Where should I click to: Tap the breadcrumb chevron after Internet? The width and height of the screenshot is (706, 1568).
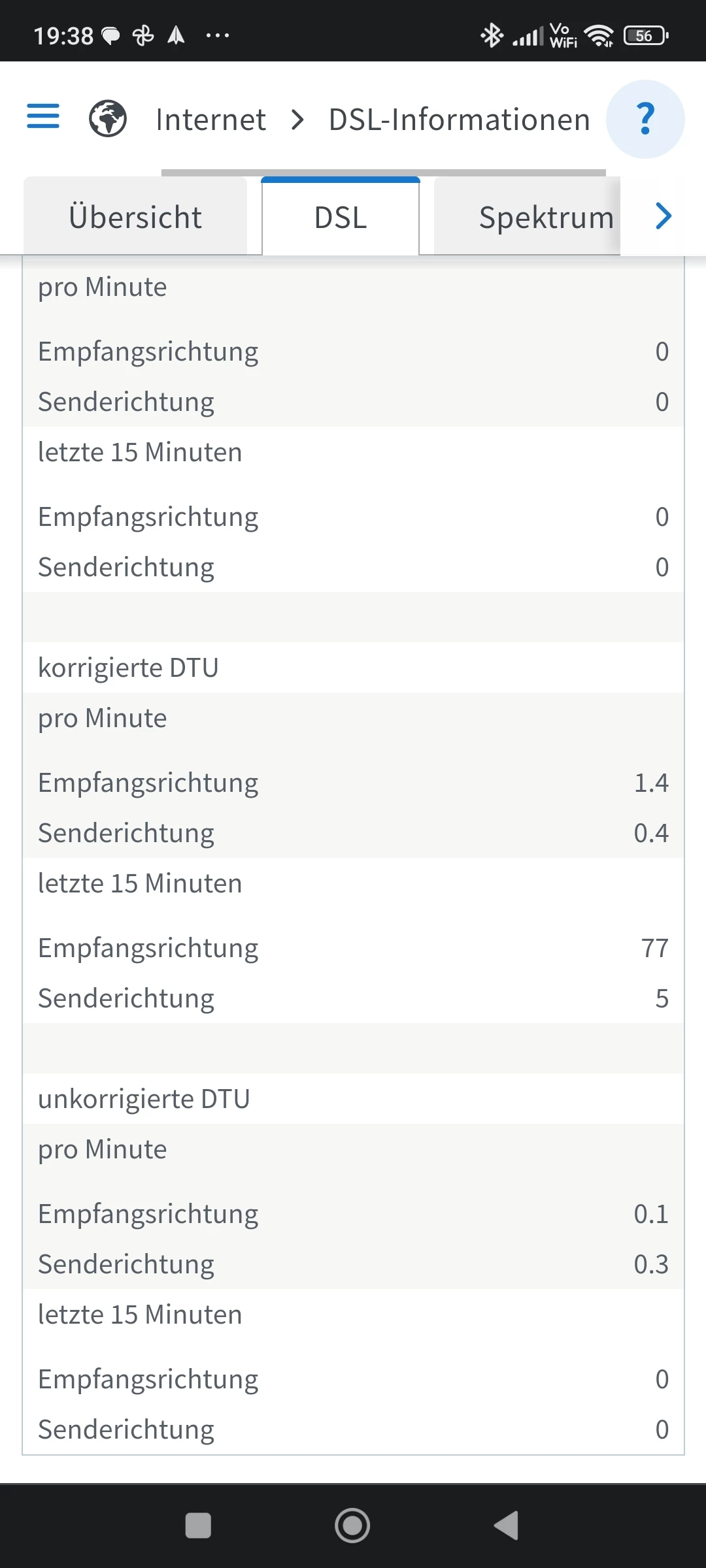297,120
